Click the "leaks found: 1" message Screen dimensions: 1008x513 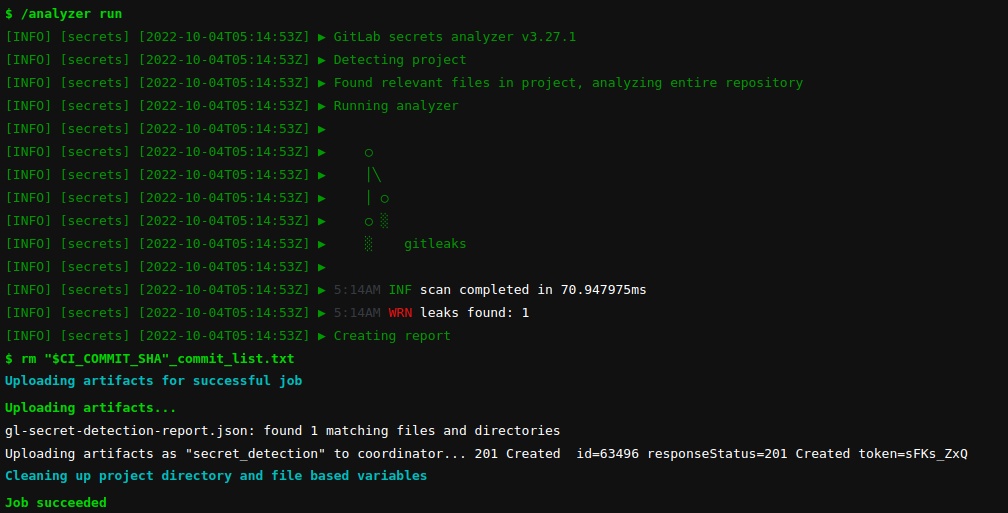click(474, 313)
